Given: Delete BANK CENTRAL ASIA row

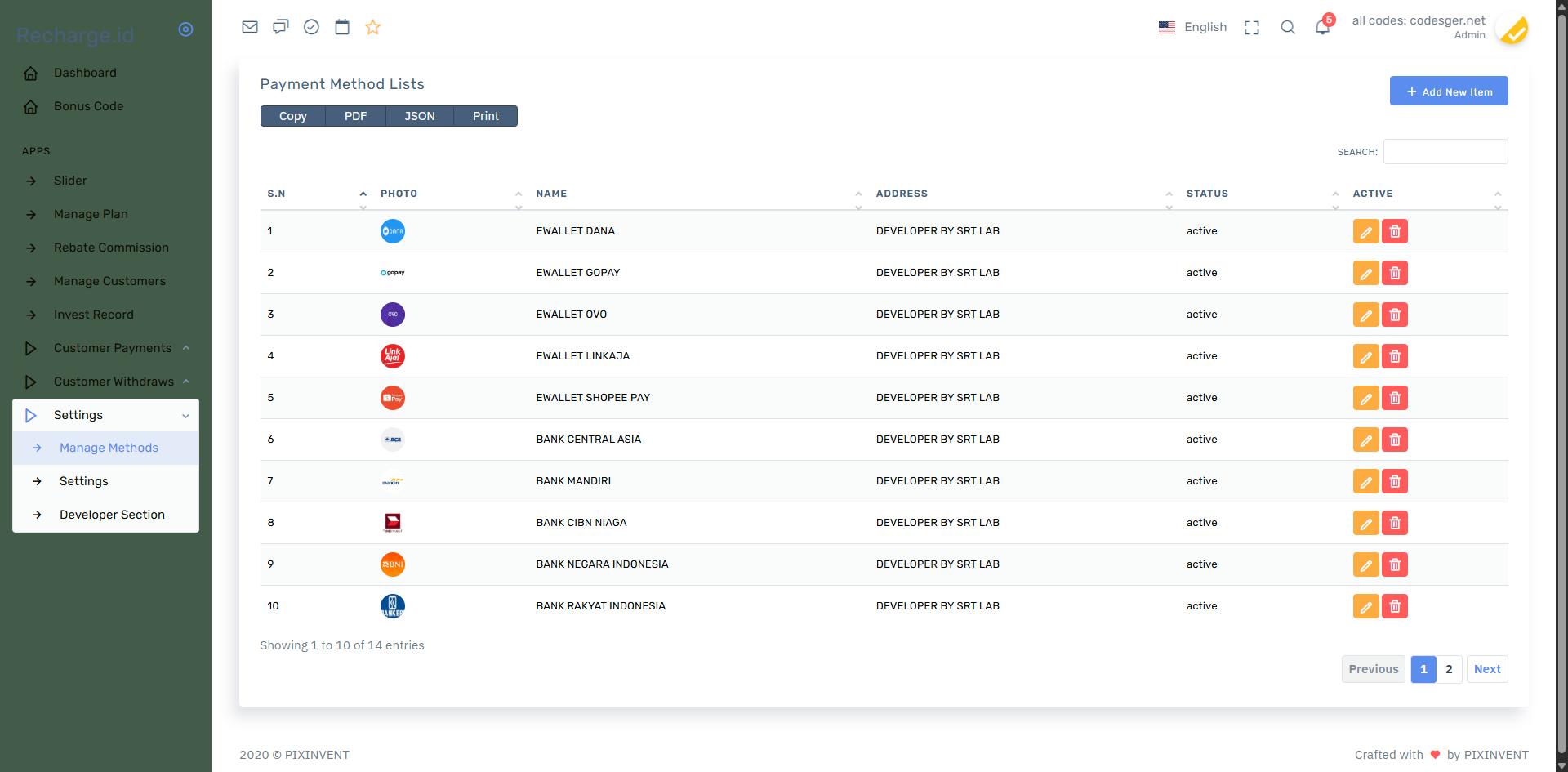Looking at the screenshot, I should (1395, 440).
